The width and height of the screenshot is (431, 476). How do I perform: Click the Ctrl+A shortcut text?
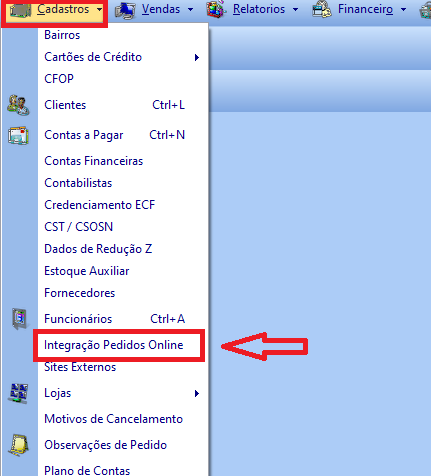coord(168,319)
